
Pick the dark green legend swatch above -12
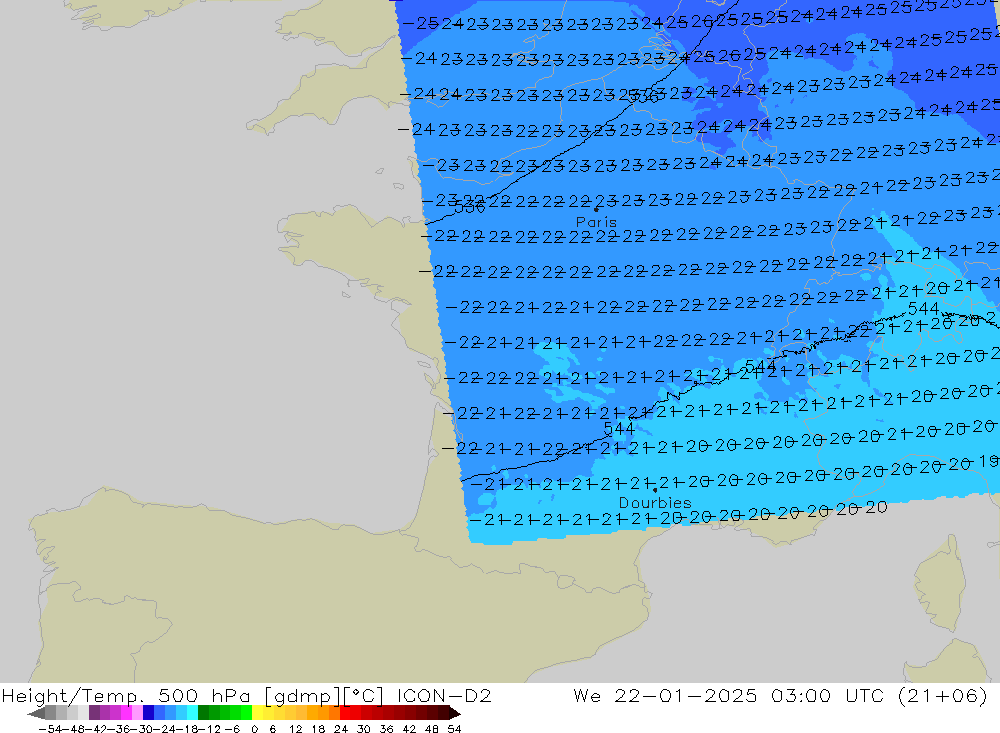click(203, 713)
